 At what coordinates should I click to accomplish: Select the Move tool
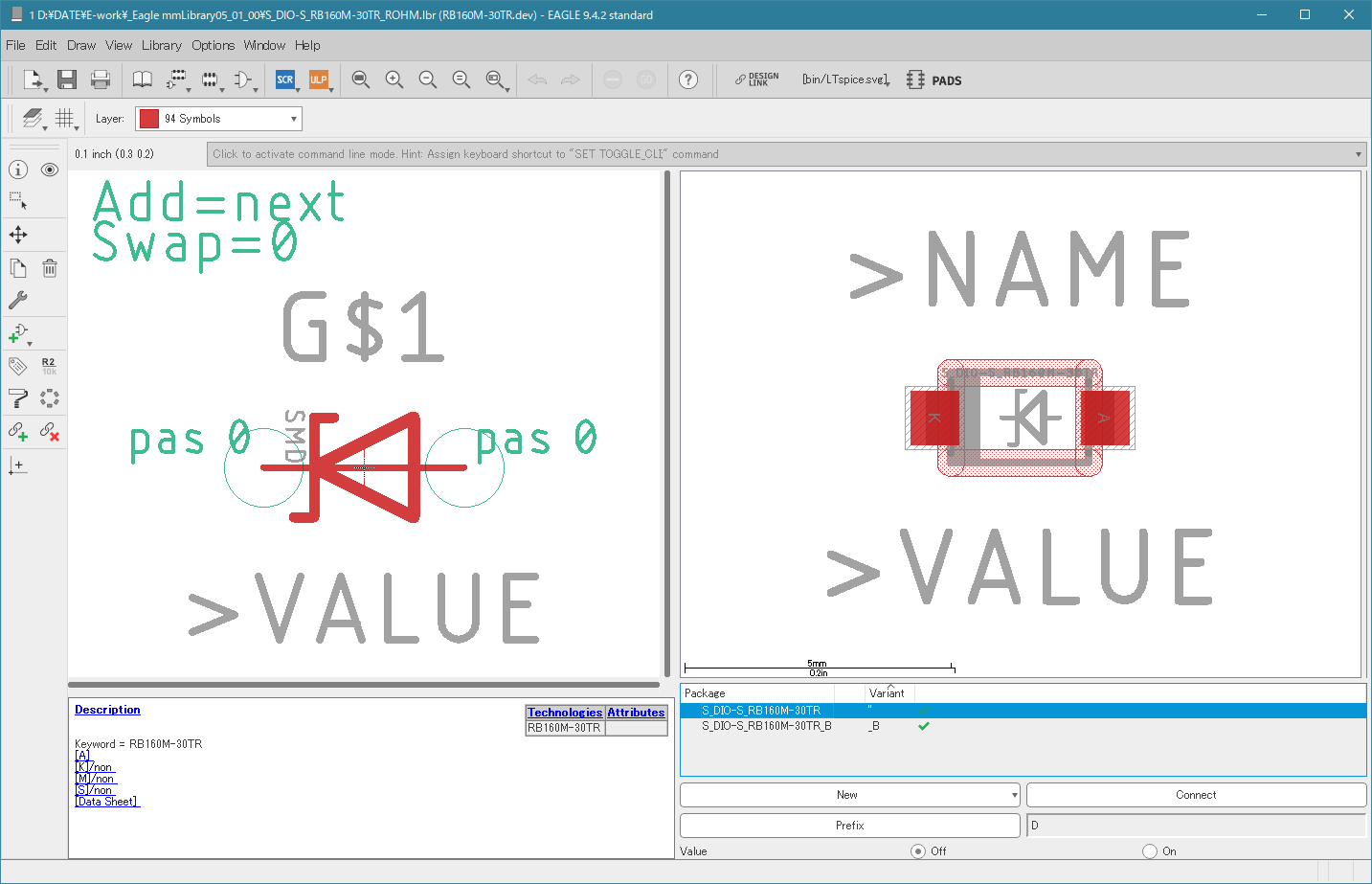[x=18, y=235]
